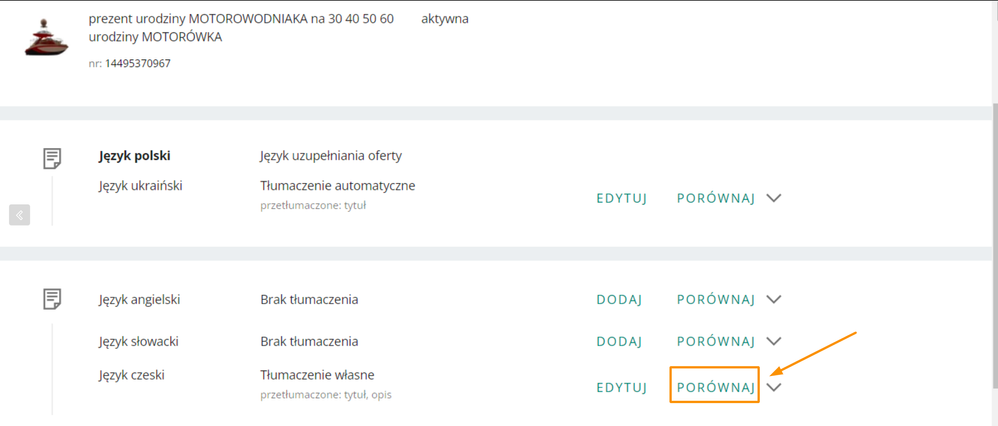Select the Język polski row label
This screenshot has height=426, width=998.
tap(135, 156)
